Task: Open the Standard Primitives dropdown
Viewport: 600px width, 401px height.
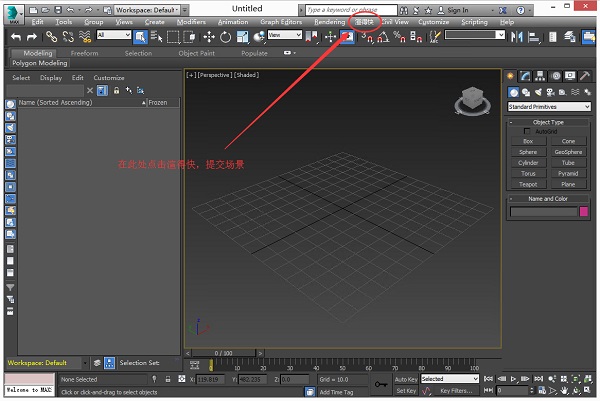Action: click(x=548, y=106)
